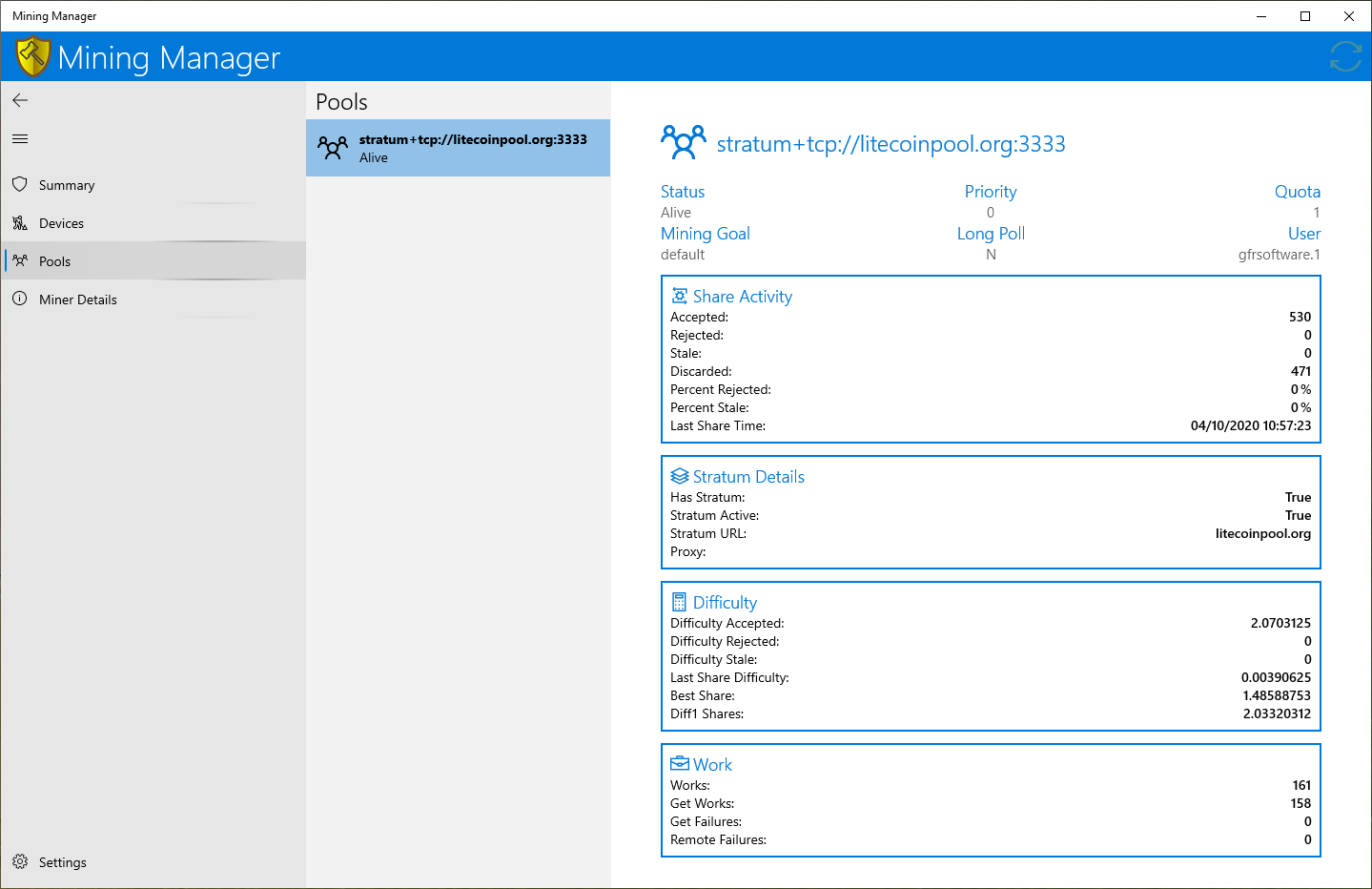The height and width of the screenshot is (889, 1372).
Task: Select the litecoinpool.org:3333 pool entry
Action: [458, 148]
